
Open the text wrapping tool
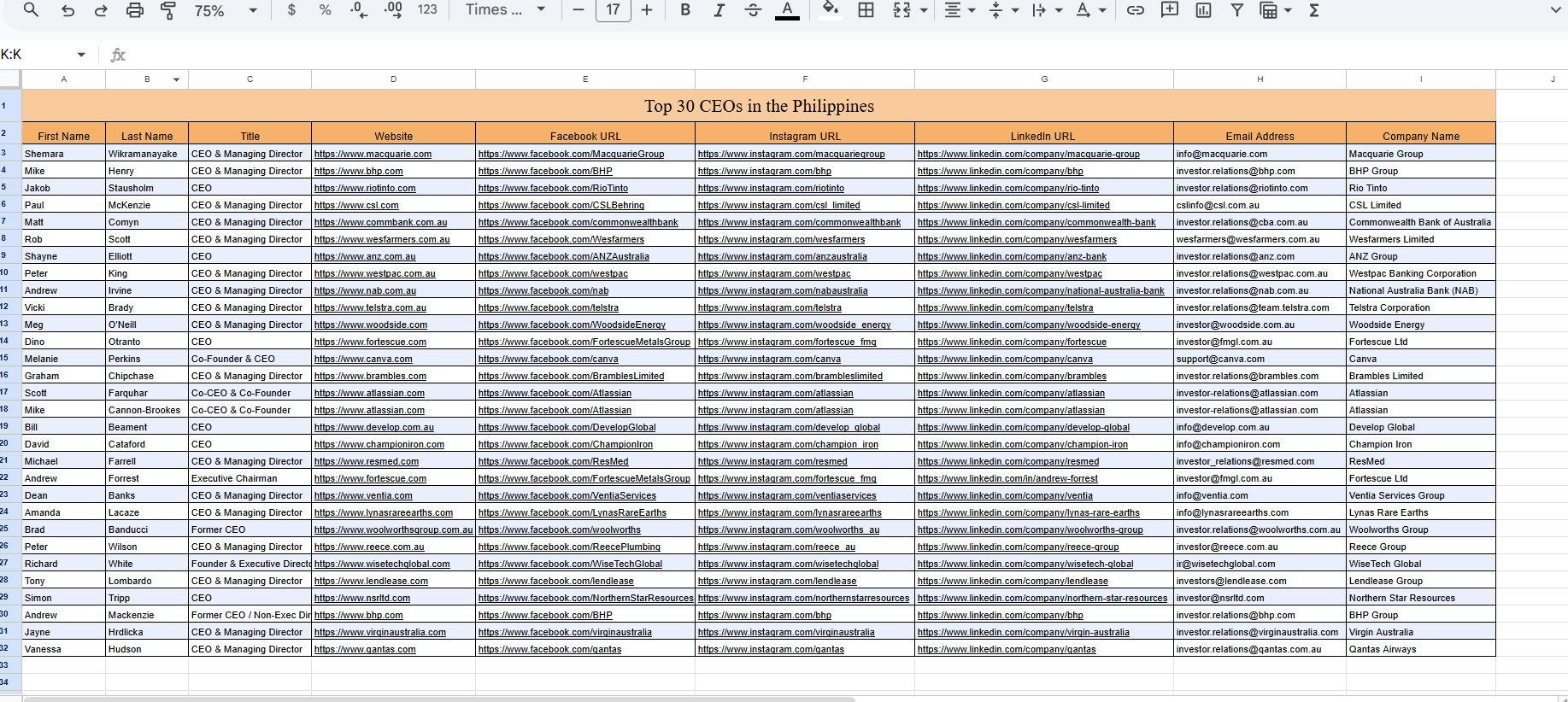pyautogui.click(x=1039, y=10)
